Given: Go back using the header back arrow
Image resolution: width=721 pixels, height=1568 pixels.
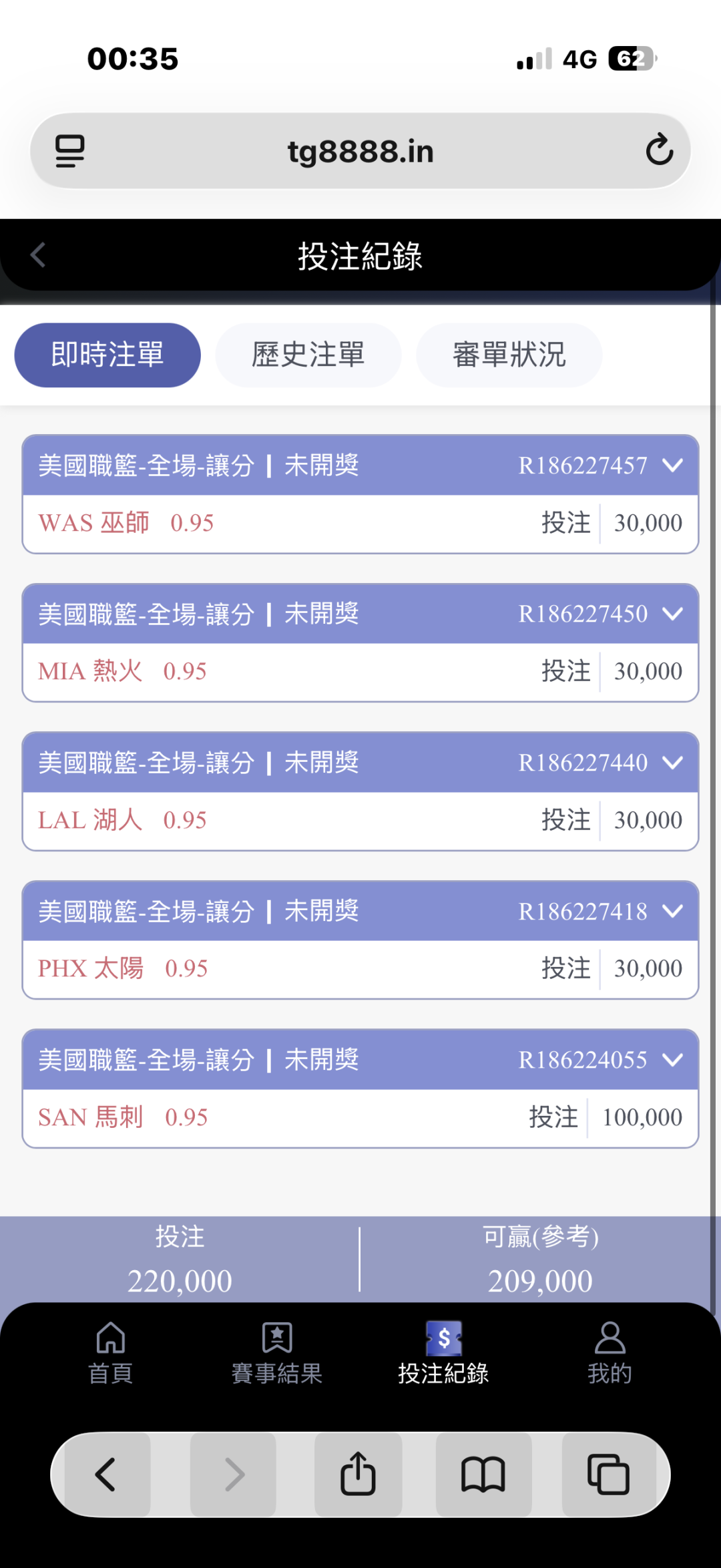Looking at the screenshot, I should click(38, 254).
